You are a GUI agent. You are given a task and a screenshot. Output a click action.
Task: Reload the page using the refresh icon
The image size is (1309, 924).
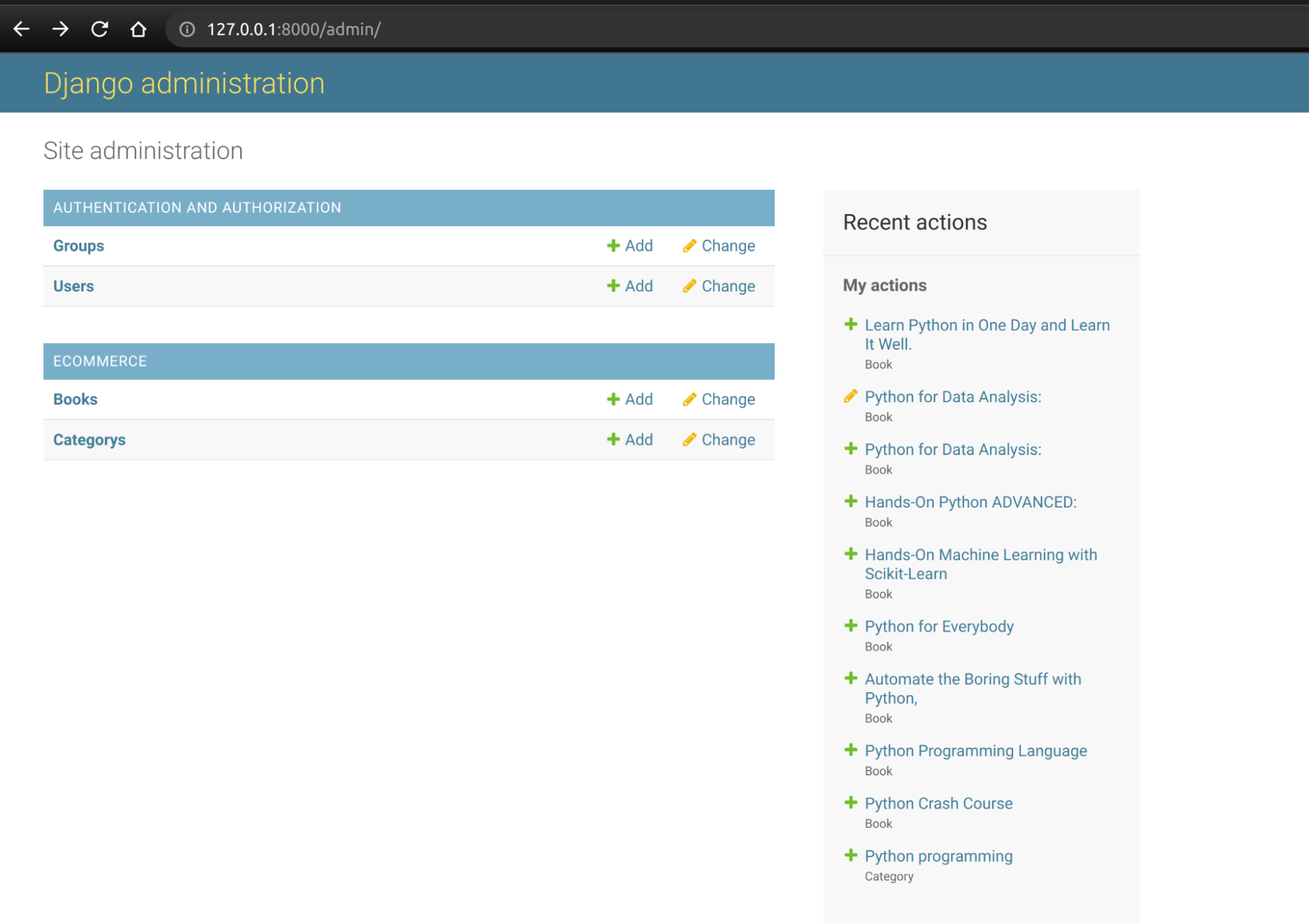[100, 29]
